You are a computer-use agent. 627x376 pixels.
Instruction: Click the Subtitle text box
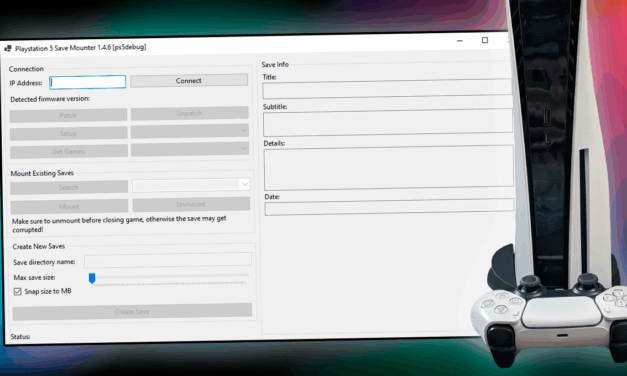(387, 122)
